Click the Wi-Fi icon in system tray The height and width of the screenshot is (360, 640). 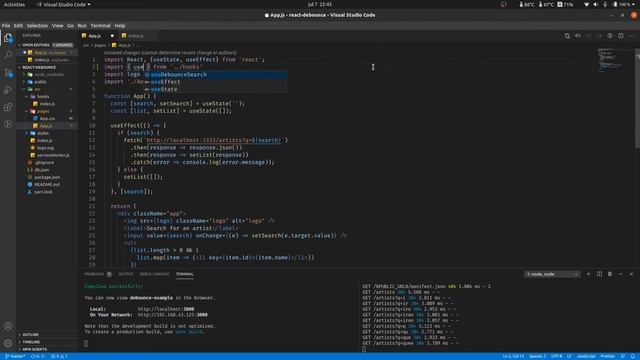click(x=587, y=4)
